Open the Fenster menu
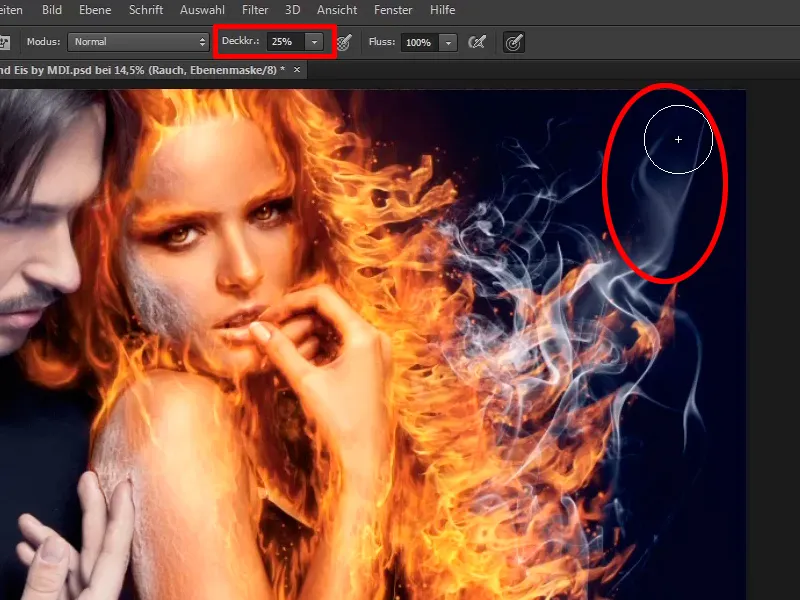This screenshot has width=800, height=600. click(x=393, y=10)
